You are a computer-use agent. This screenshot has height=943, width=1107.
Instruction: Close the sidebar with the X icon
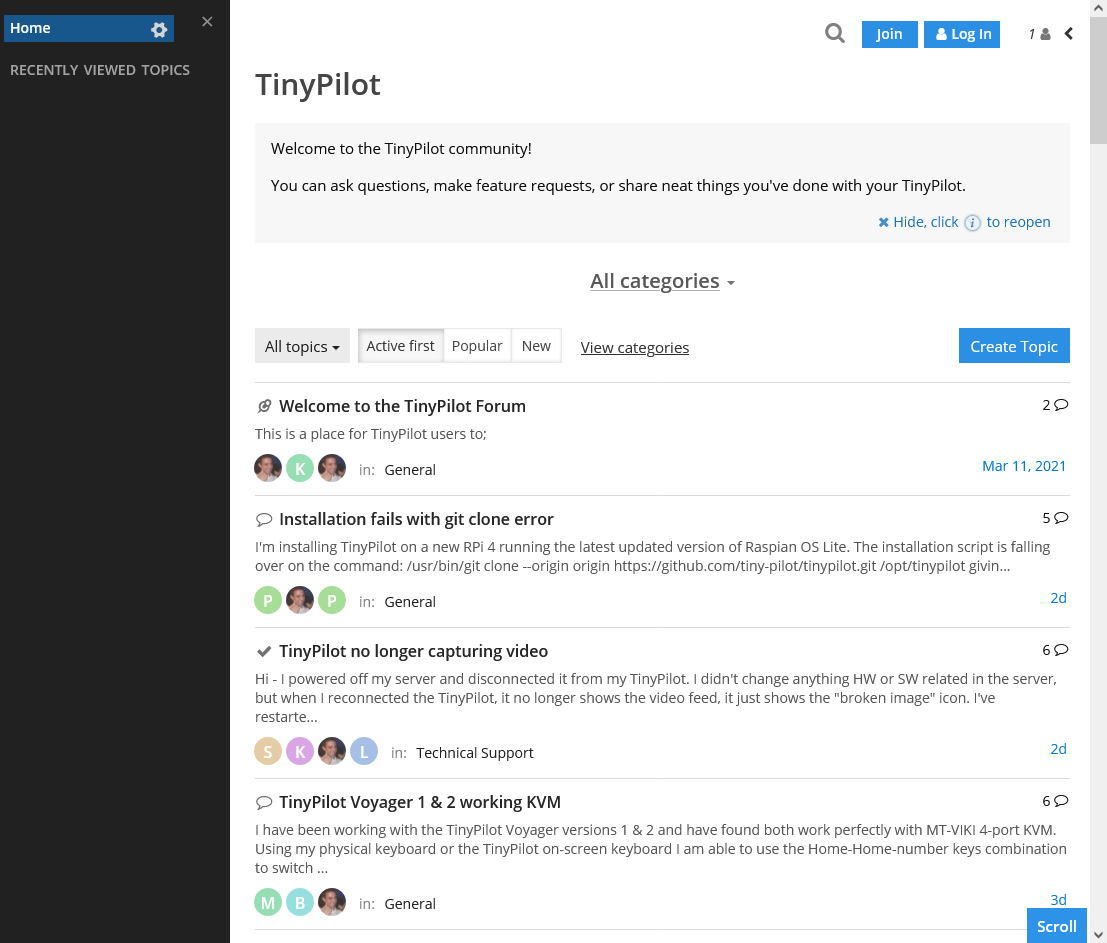207,22
